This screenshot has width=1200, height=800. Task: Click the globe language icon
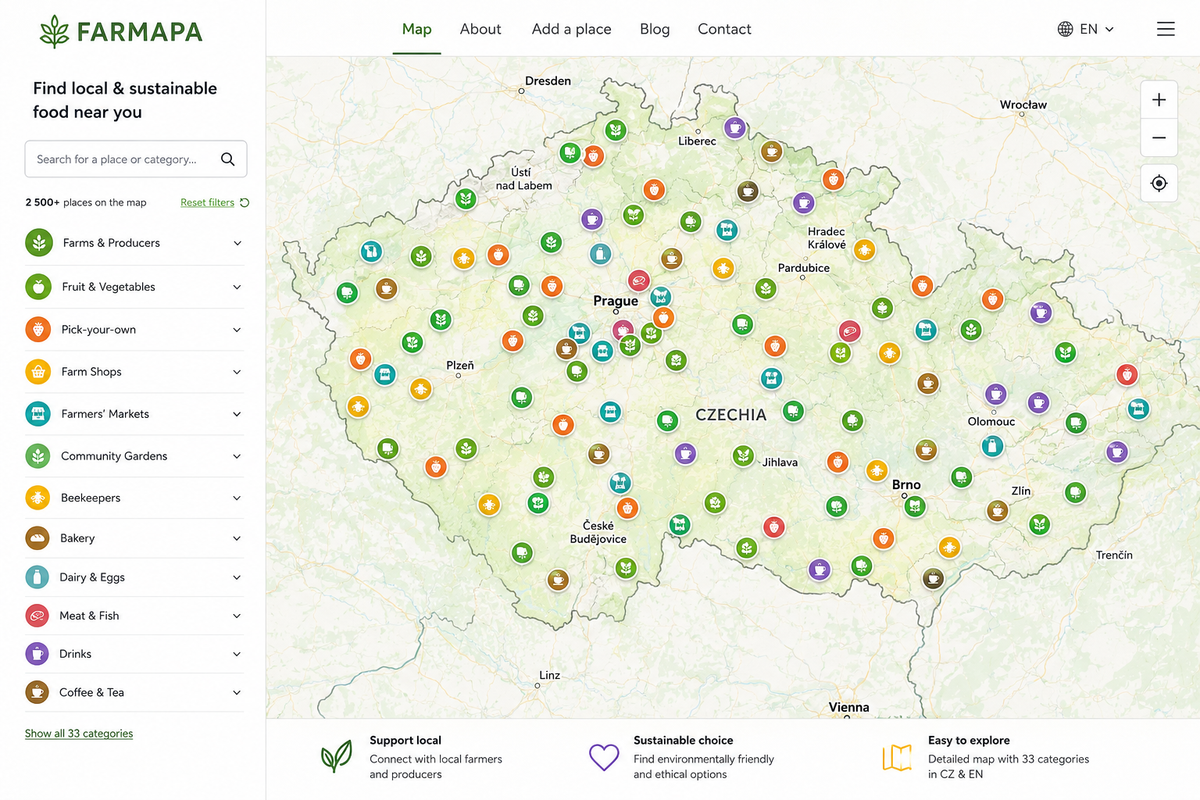(x=1065, y=29)
